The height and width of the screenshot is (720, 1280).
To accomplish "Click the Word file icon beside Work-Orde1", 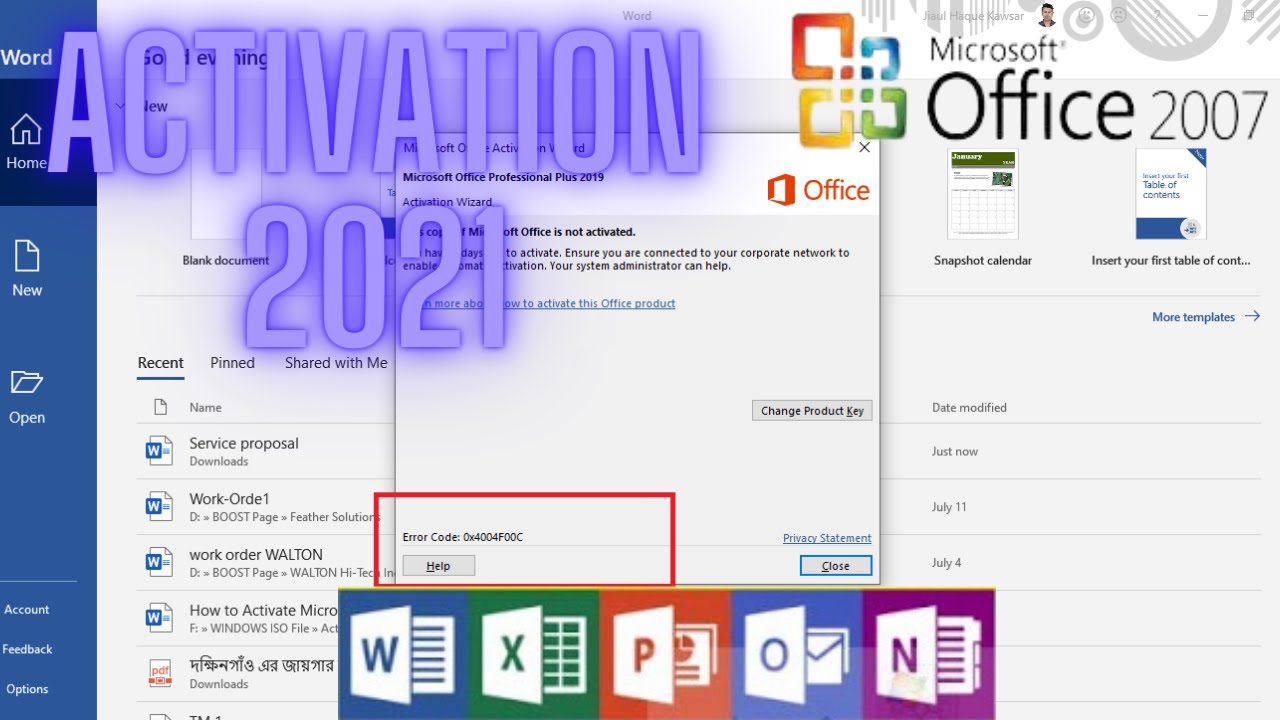I will pyautogui.click(x=159, y=507).
